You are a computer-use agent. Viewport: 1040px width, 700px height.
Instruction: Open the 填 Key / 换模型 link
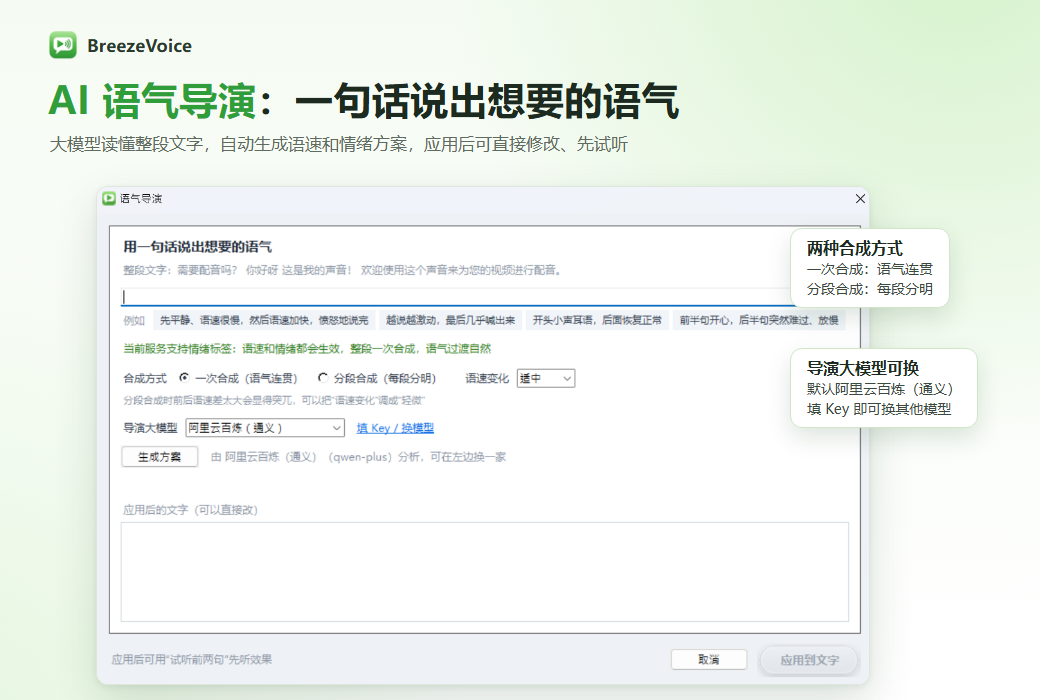point(395,428)
